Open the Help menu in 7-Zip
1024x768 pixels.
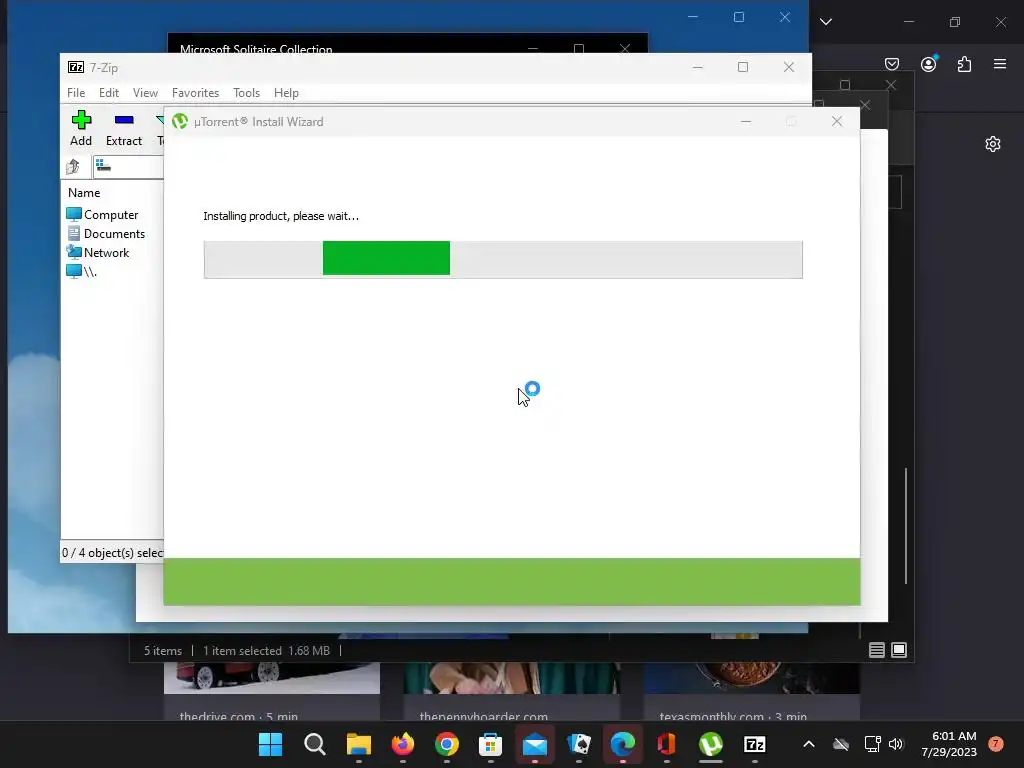tap(286, 93)
